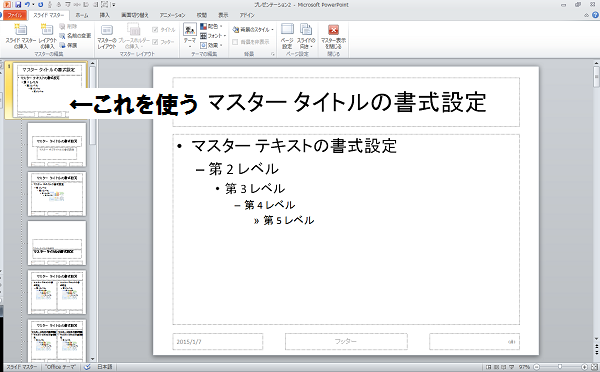Switch to the 校閲 tab
The image size is (600, 372).
[202, 15]
